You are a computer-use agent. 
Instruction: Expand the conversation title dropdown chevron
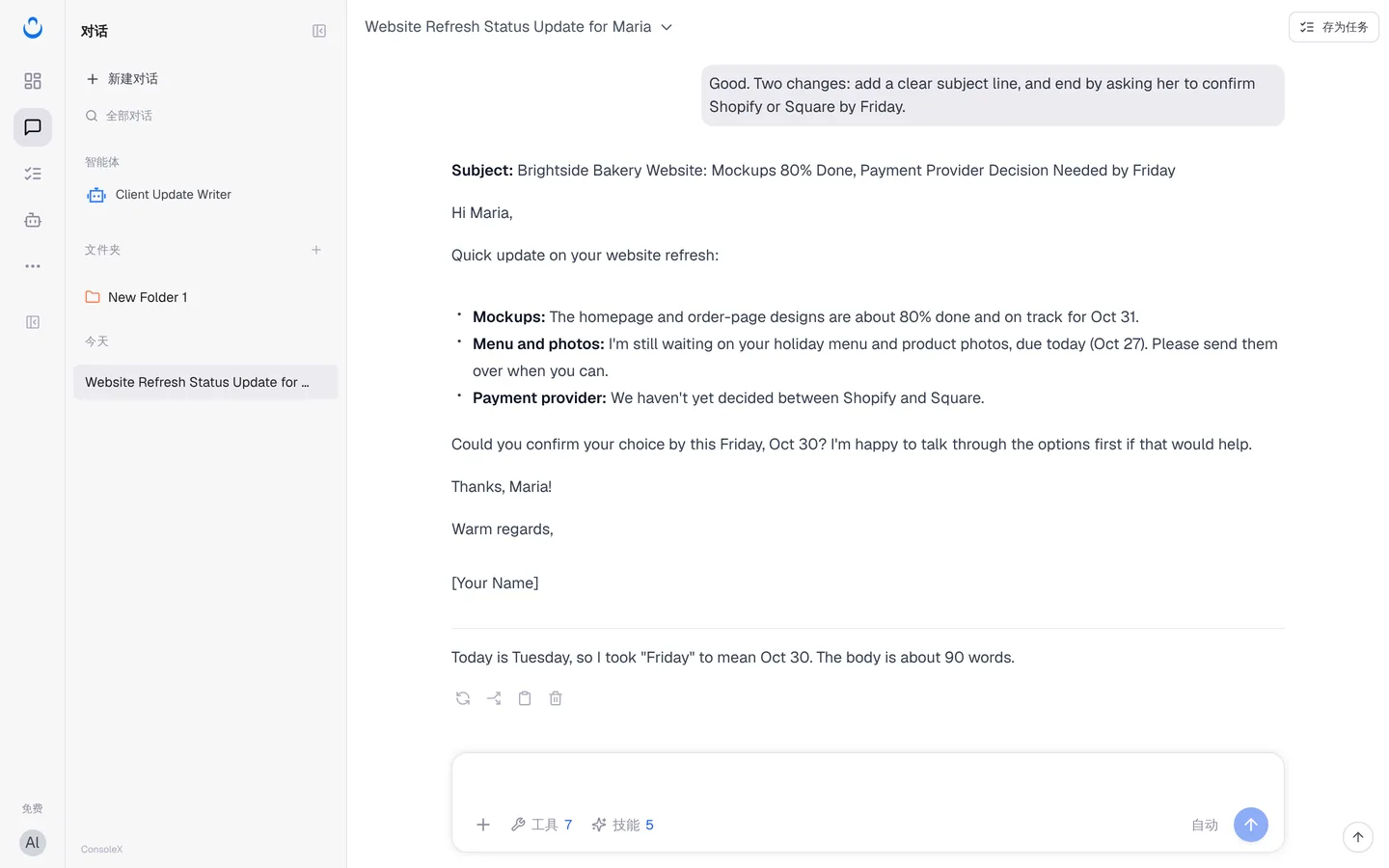click(x=667, y=27)
